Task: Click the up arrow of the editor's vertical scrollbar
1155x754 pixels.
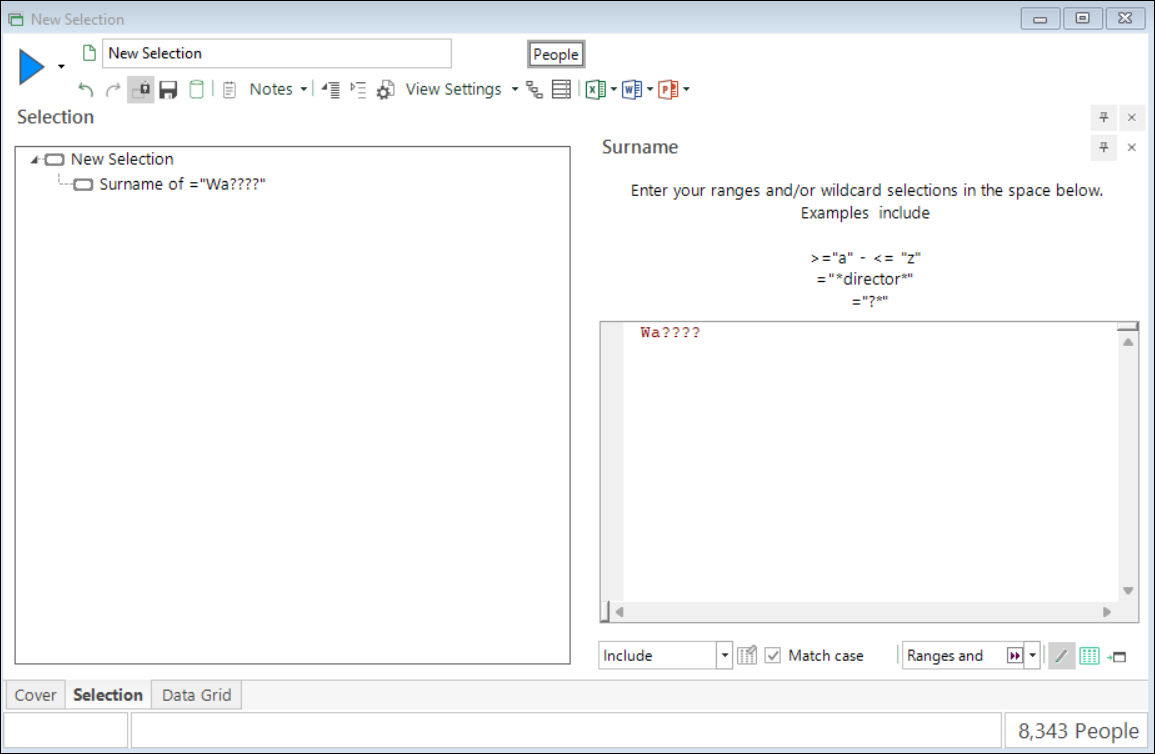Action: click(1128, 342)
